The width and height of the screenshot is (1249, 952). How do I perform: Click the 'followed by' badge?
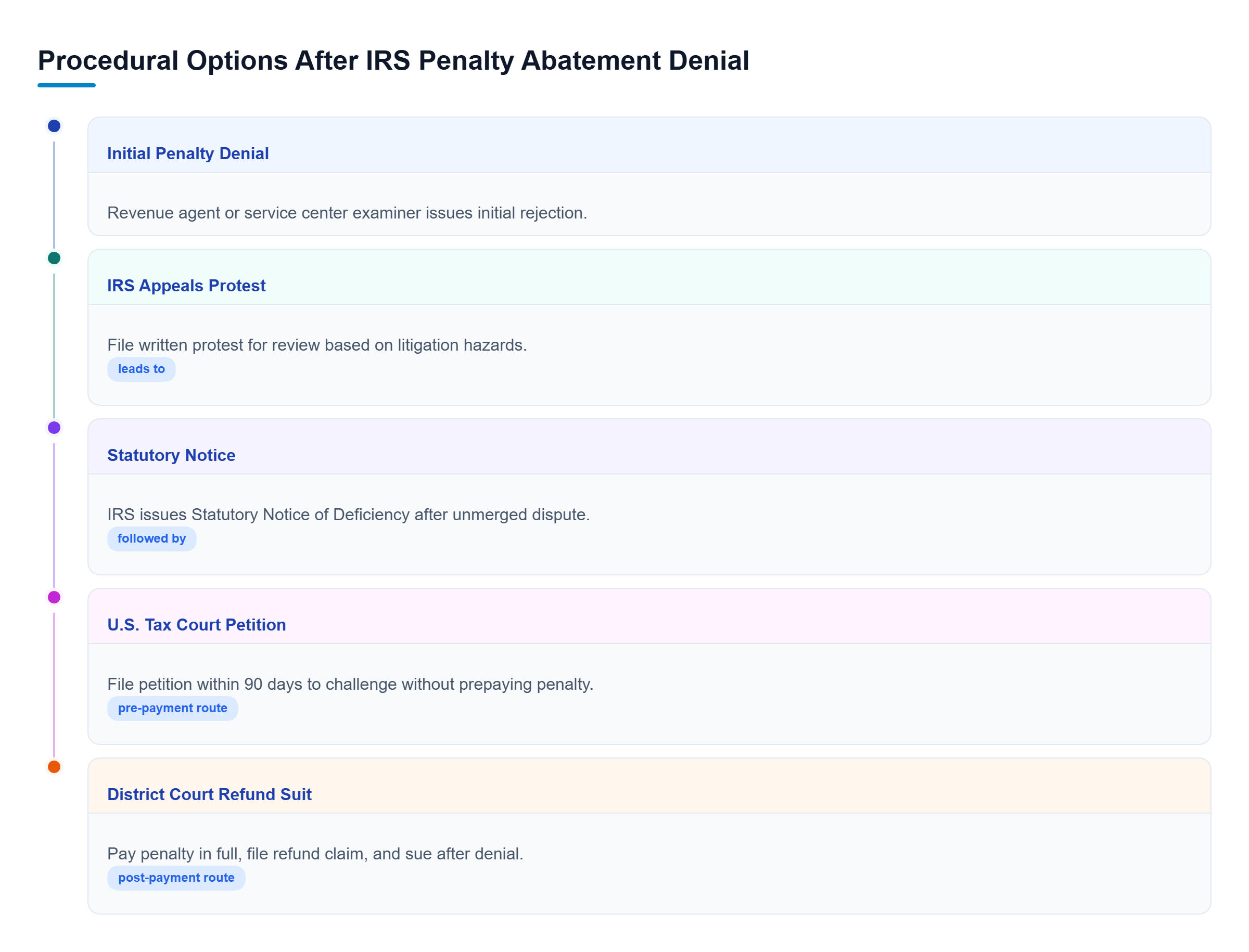coord(151,538)
